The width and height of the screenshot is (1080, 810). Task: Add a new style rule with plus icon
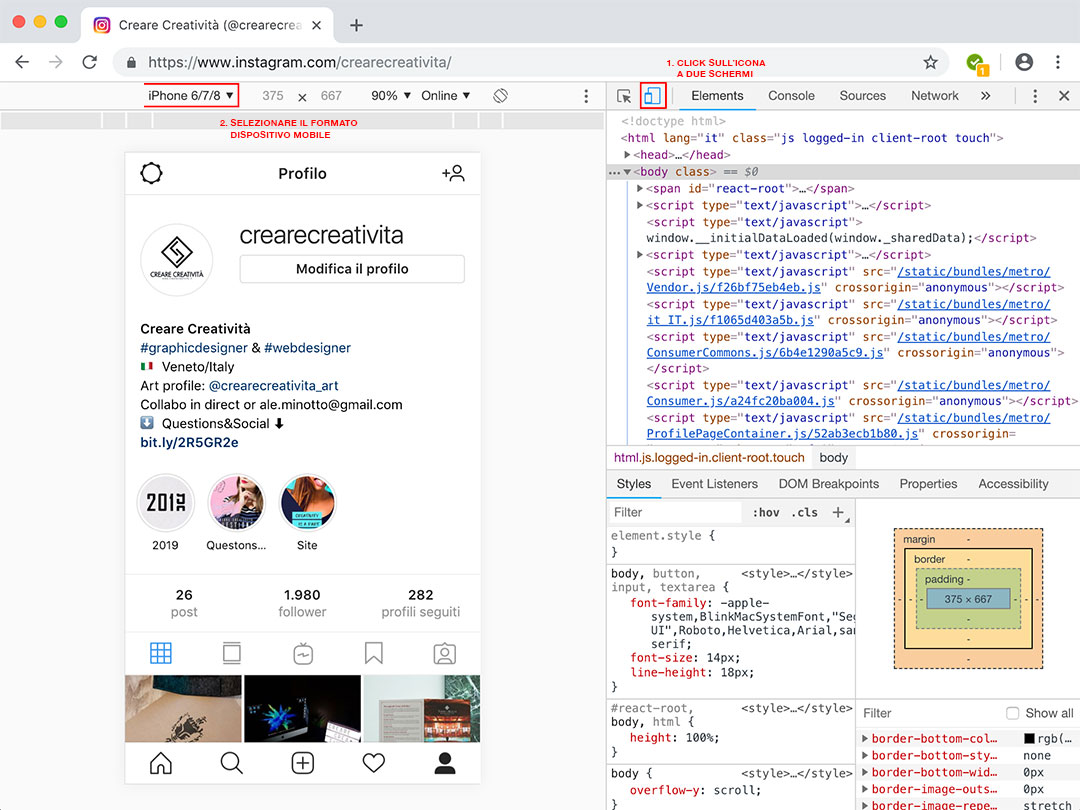(x=838, y=512)
